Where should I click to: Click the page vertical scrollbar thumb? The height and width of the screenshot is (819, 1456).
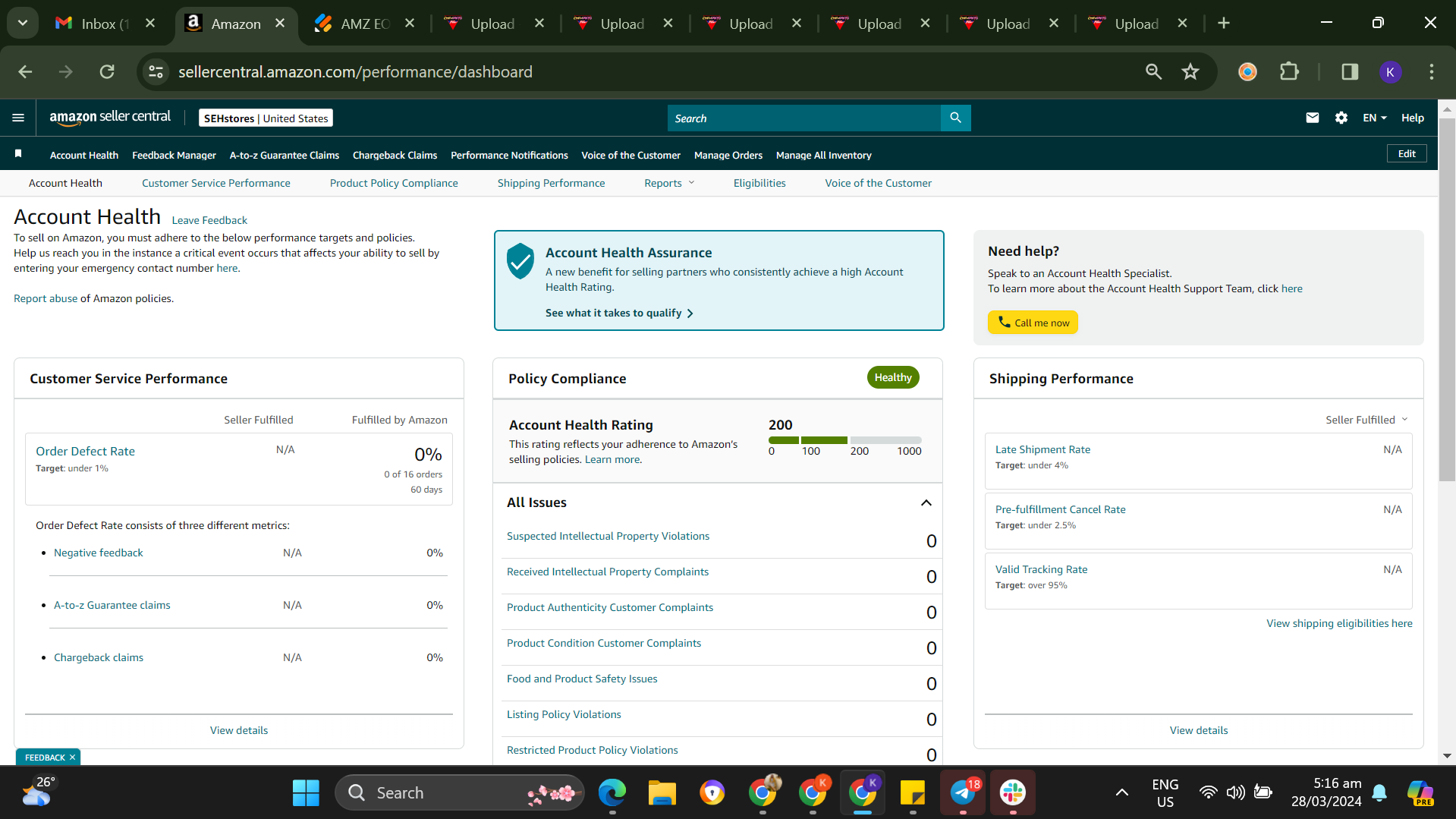coord(1447,300)
